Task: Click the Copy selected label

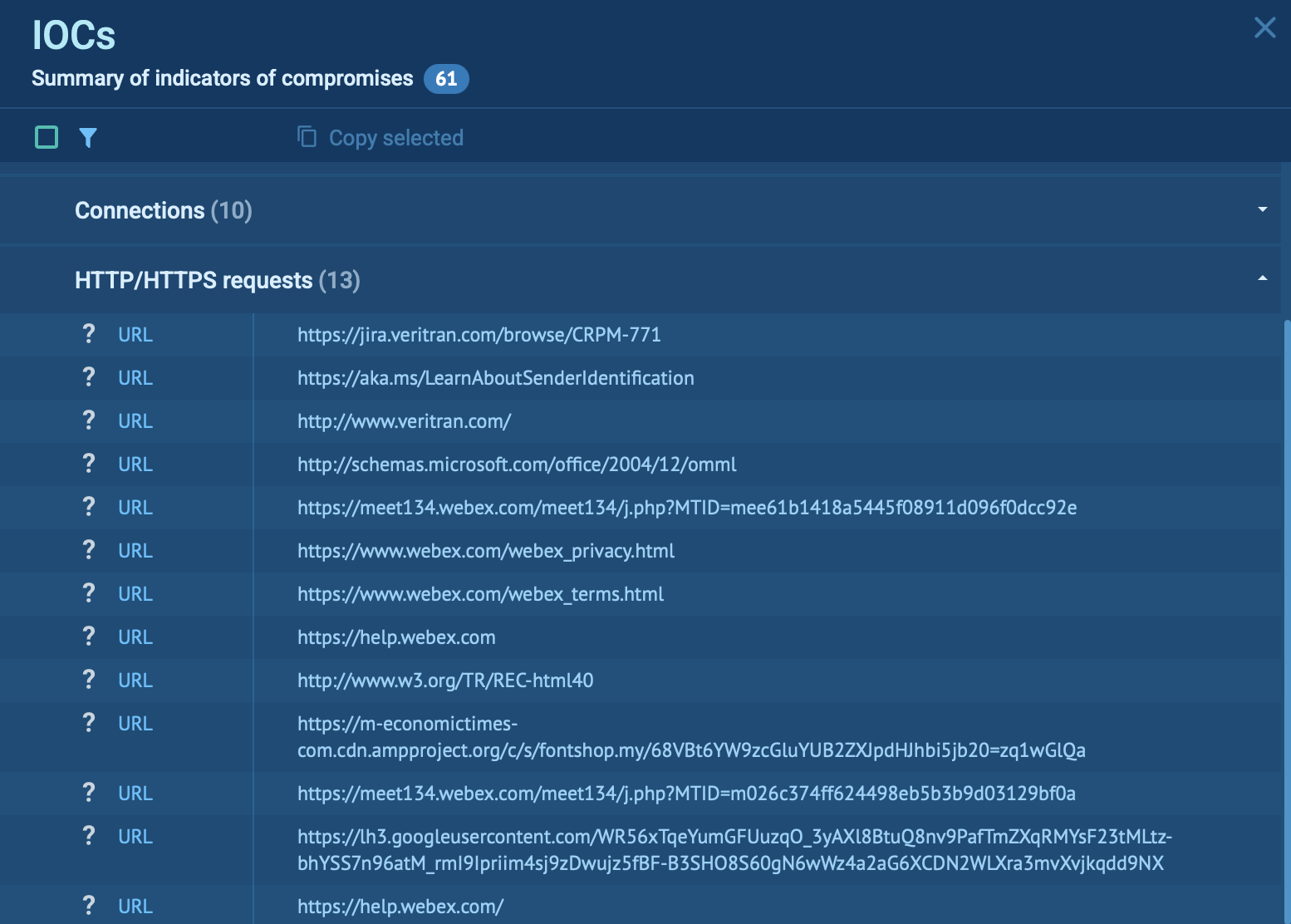Action: [396, 138]
